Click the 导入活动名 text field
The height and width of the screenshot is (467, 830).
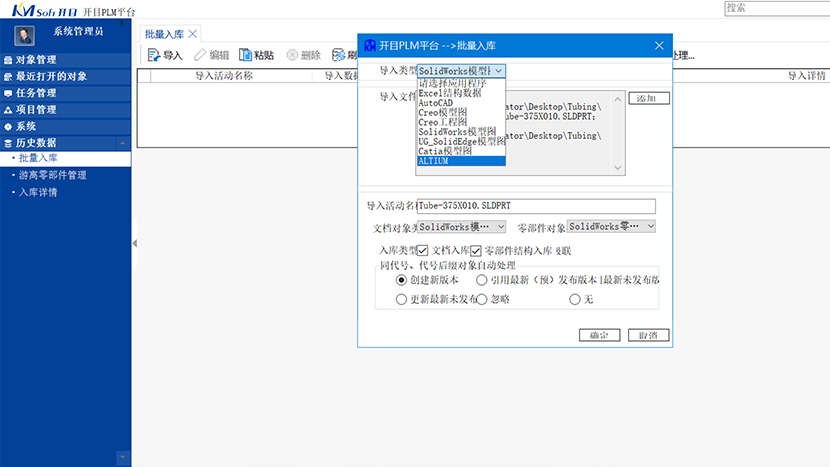pos(535,206)
